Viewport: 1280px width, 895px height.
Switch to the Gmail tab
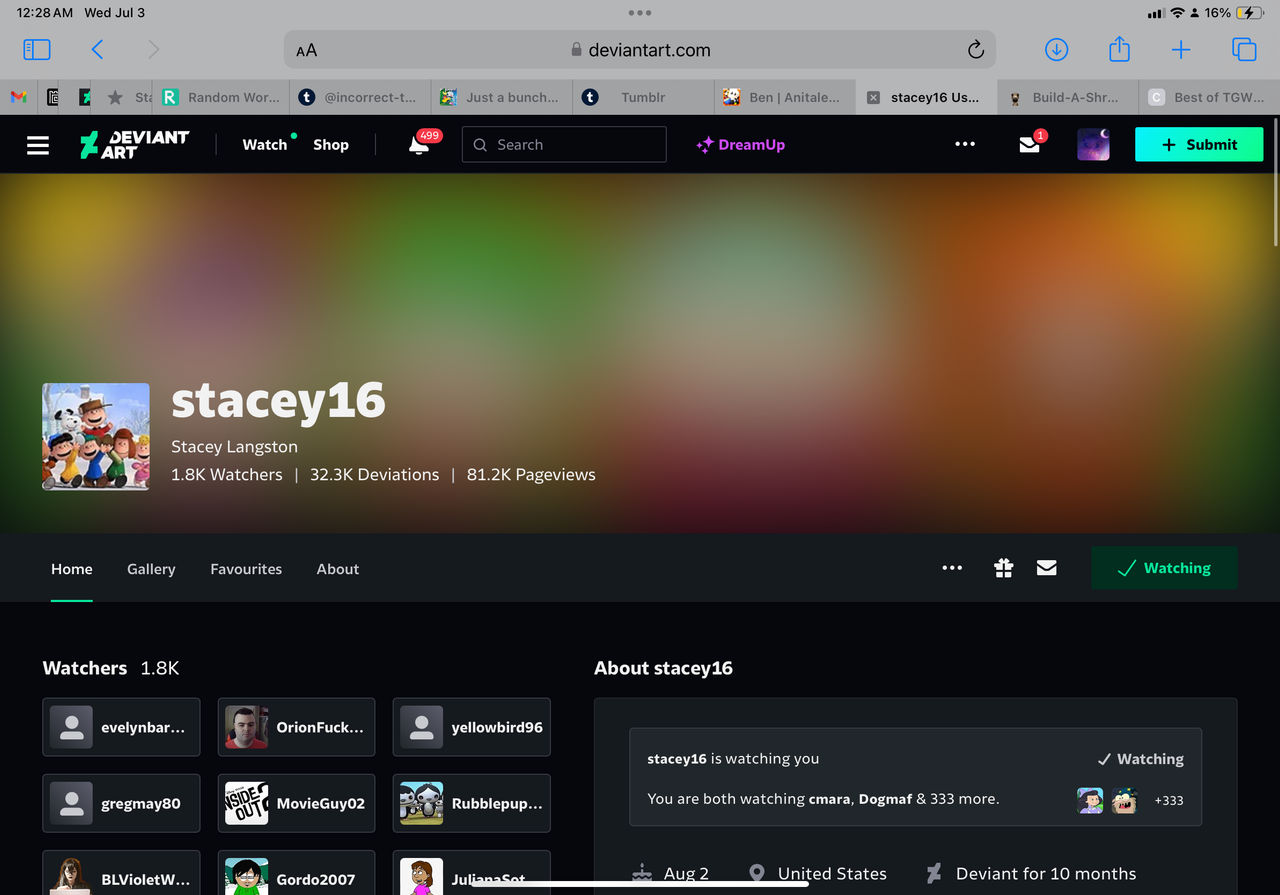coord(18,97)
